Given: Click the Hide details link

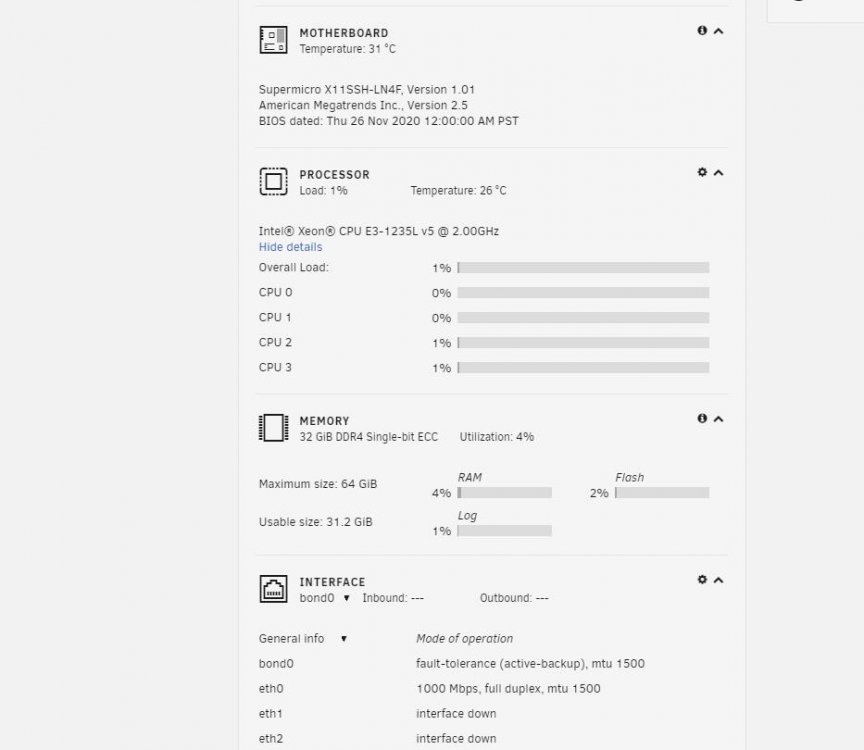Looking at the screenshot, I should 290,247.
